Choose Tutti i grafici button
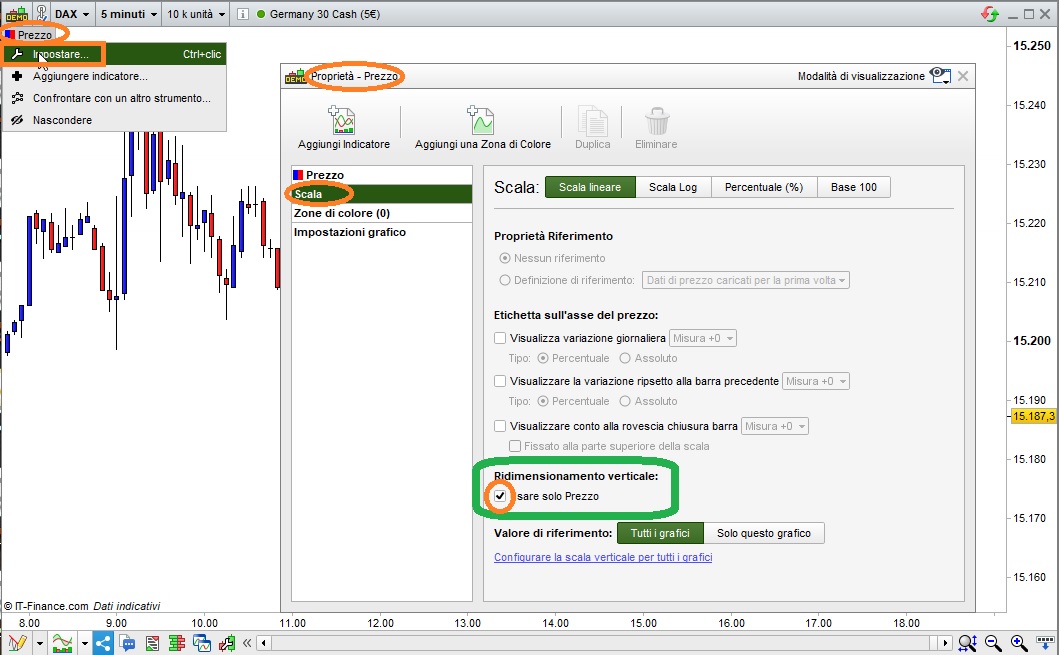The width and height of the screenshot is (1059, 655). [660, 533]
